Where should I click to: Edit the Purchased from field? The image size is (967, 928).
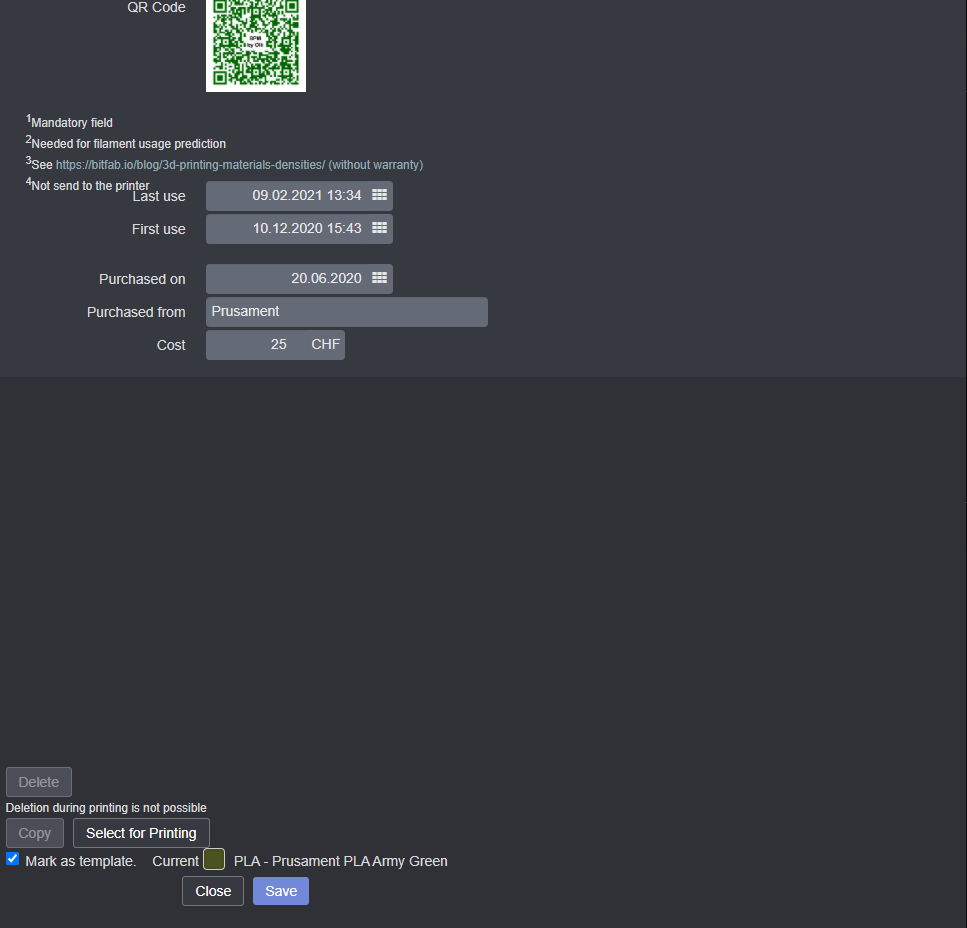pos(346,311)
